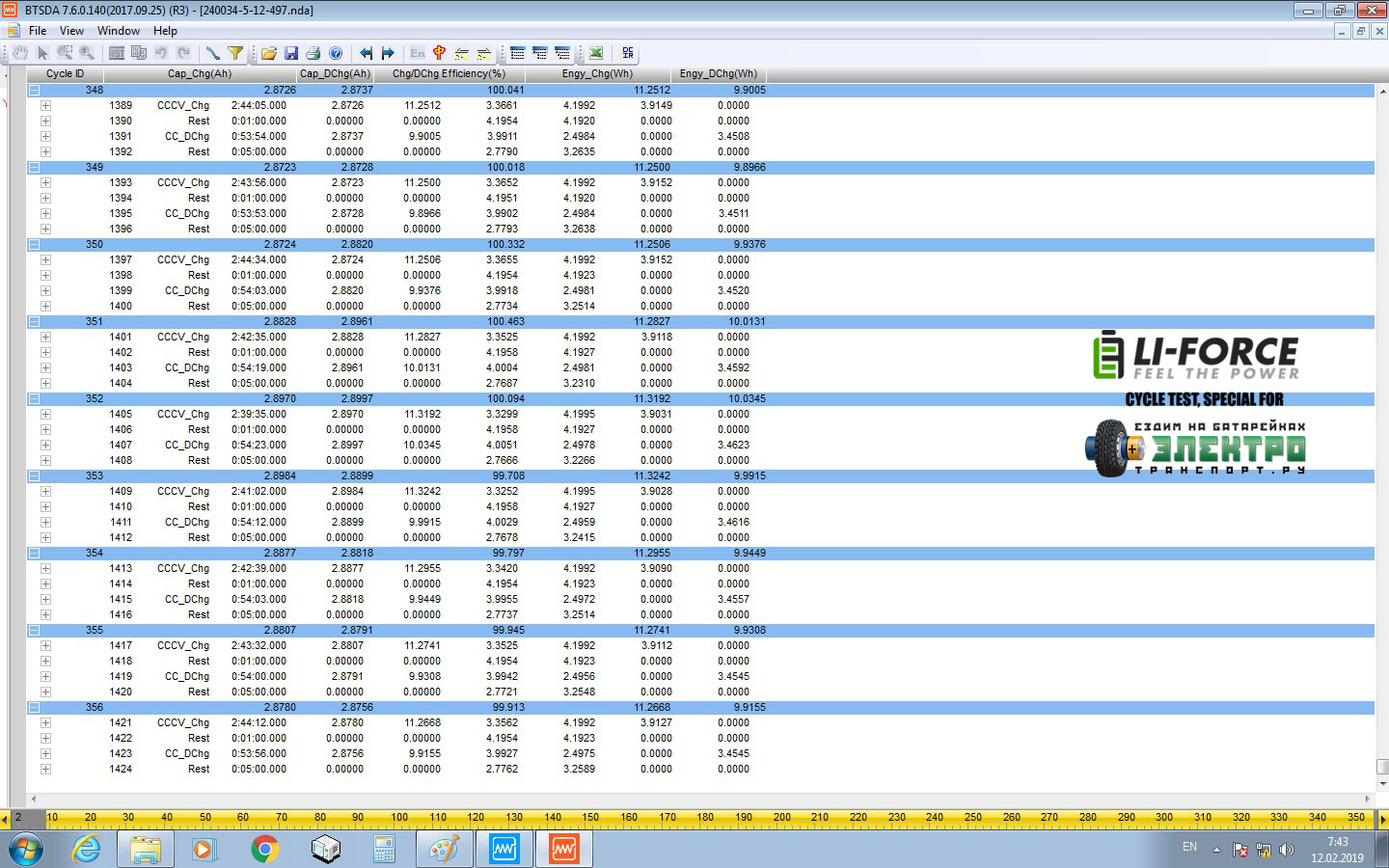The height and width of the screenshot is (868, 1389).
Task: Open the File menu
Action: [x=38, y=31]
